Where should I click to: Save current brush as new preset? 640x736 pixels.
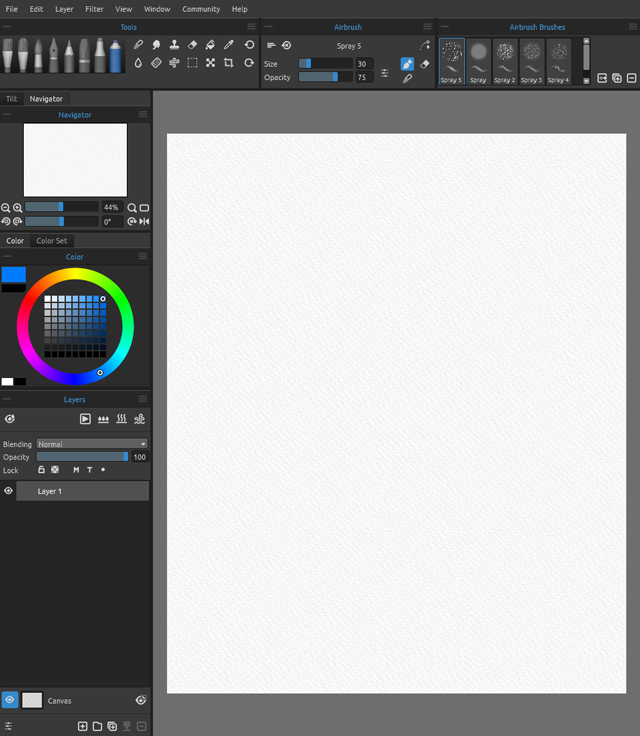point(602,78)
